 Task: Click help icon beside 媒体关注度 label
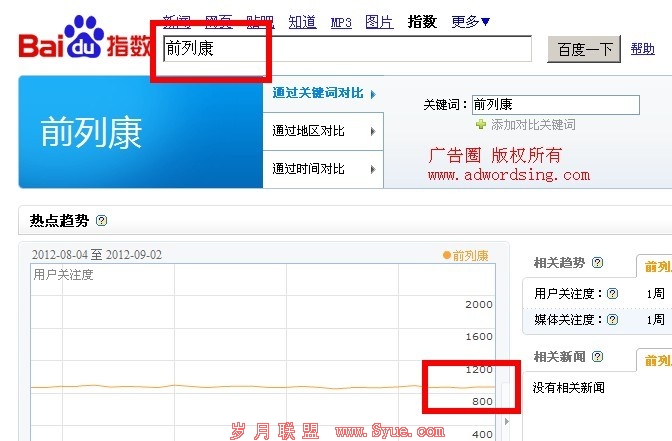click(x=612, y=320)
